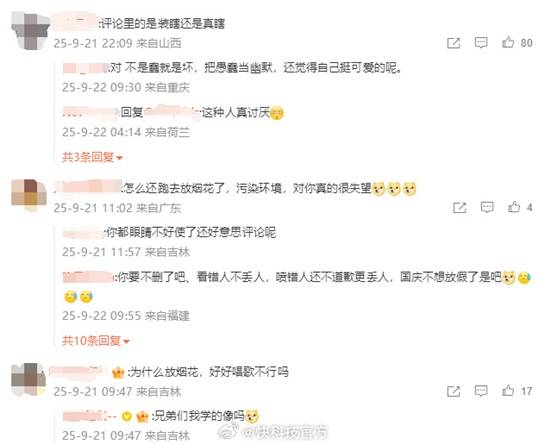Open the first commenter's pixelated avatar

(x=29, y=31)
